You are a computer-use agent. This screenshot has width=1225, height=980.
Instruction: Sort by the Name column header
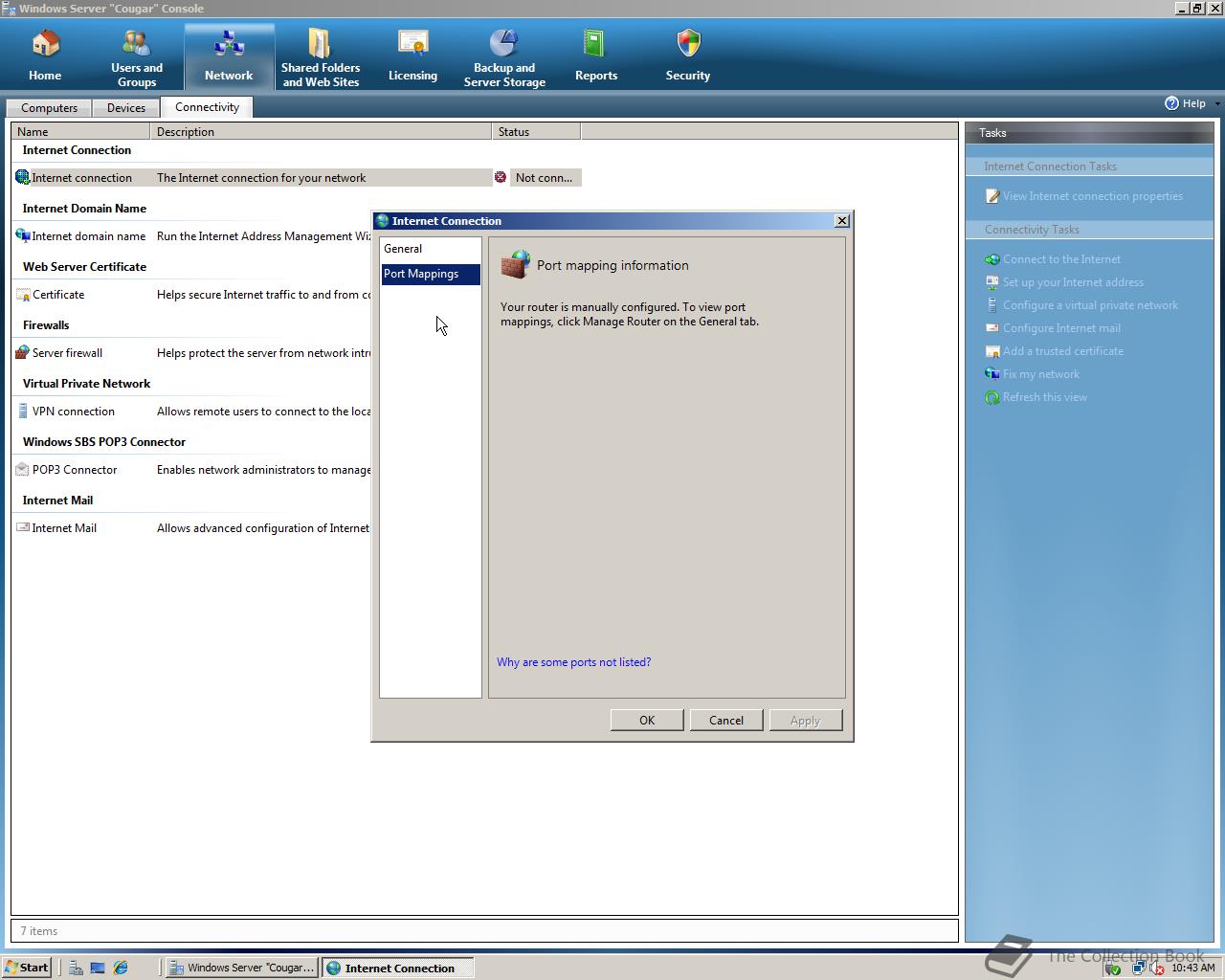[x=80, y=132]
